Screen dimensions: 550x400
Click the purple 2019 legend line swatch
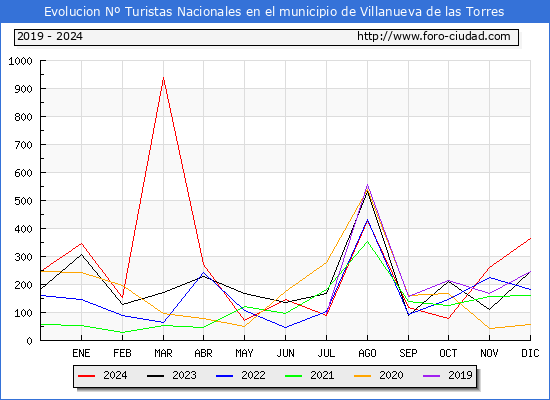[431, 376]
